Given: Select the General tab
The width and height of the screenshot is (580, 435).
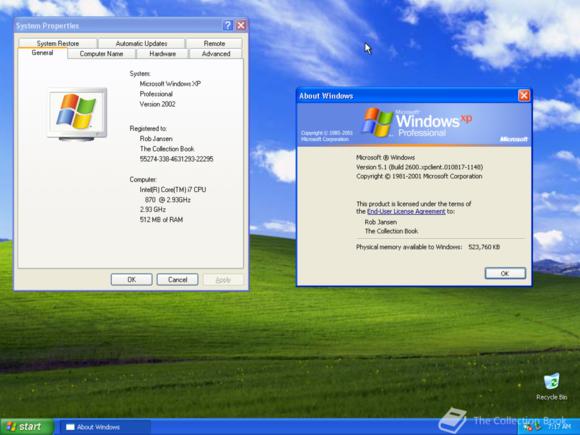Looking at the screenshot, I should (x=42, y=53).
